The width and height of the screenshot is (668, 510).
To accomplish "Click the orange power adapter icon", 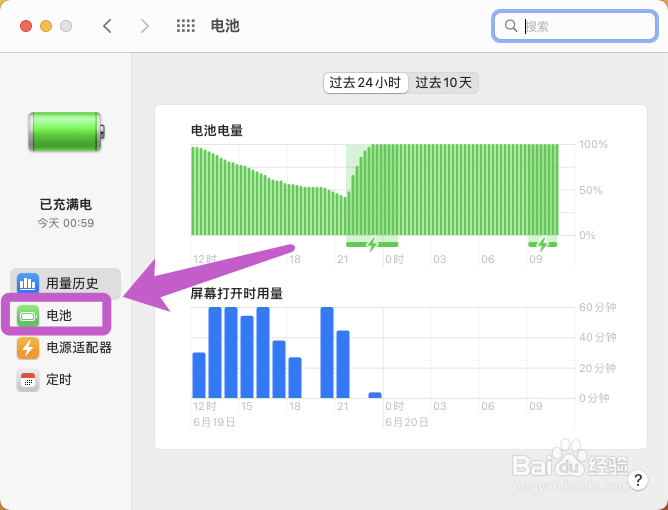I will pyautogui.click(x=28, y=348).
